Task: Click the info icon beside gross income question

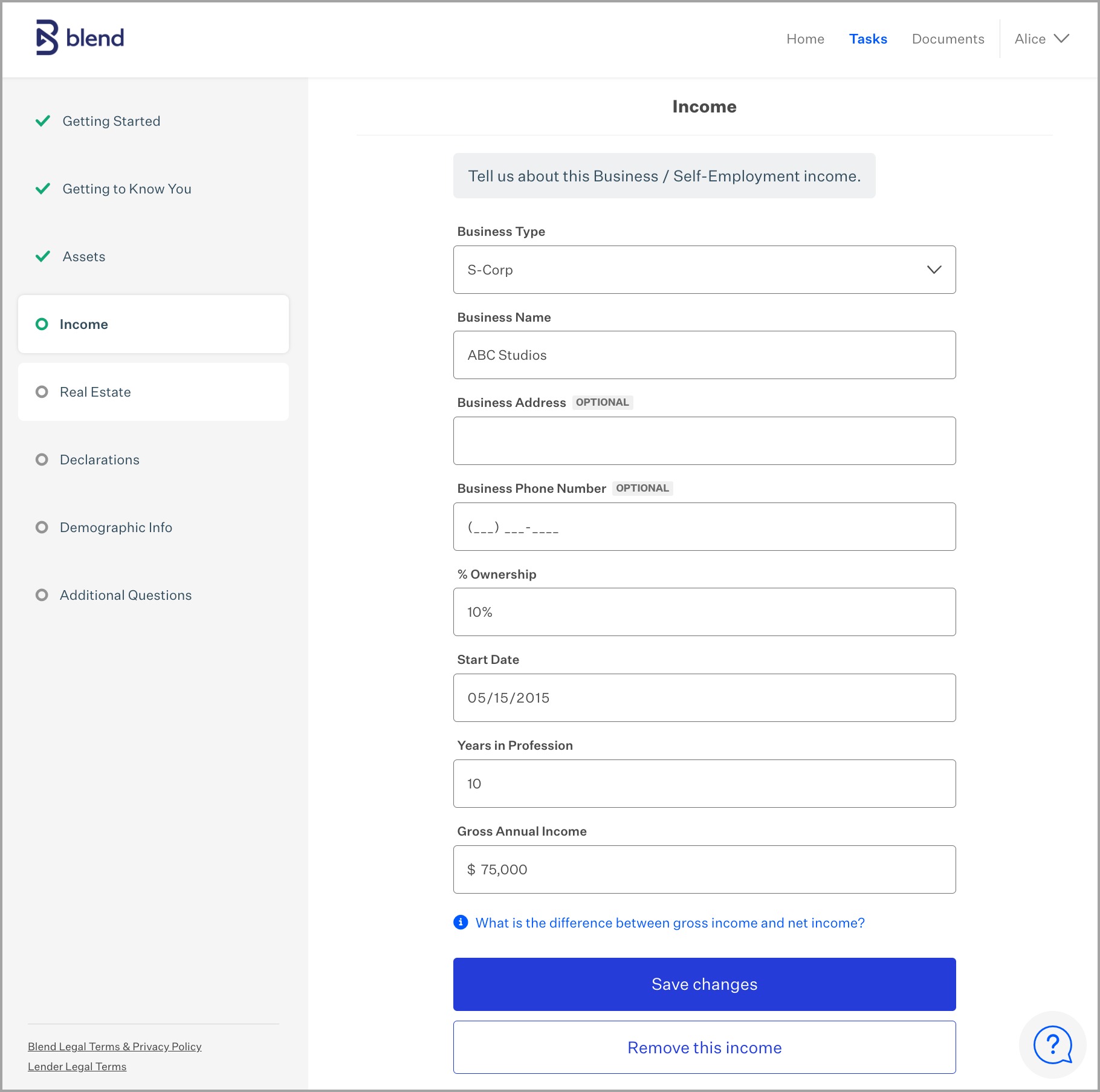Action: click(461, 922)
